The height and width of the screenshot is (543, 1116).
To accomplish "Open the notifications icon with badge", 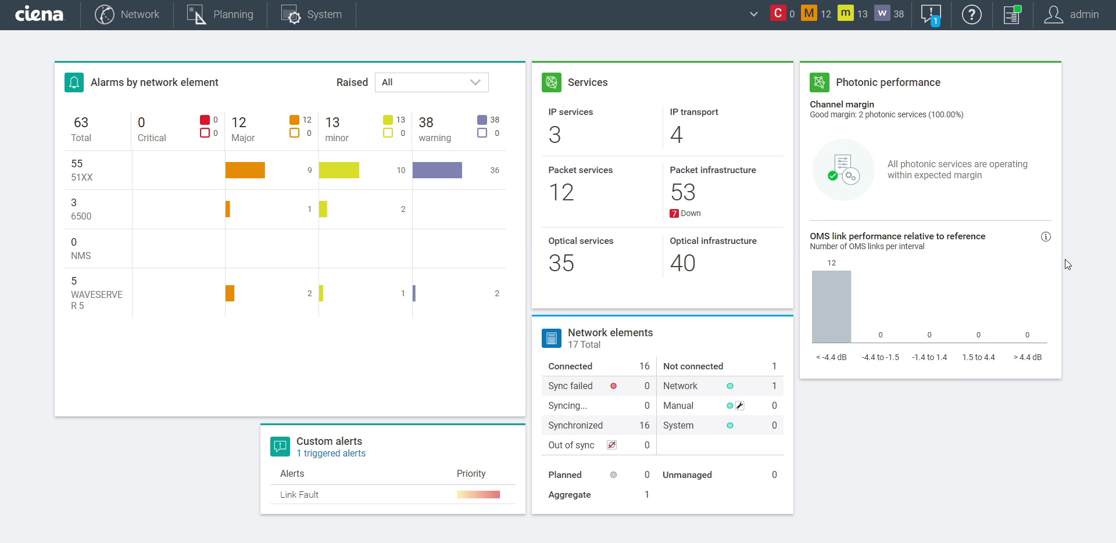I will pyautogui.click(x=931, y=15).
